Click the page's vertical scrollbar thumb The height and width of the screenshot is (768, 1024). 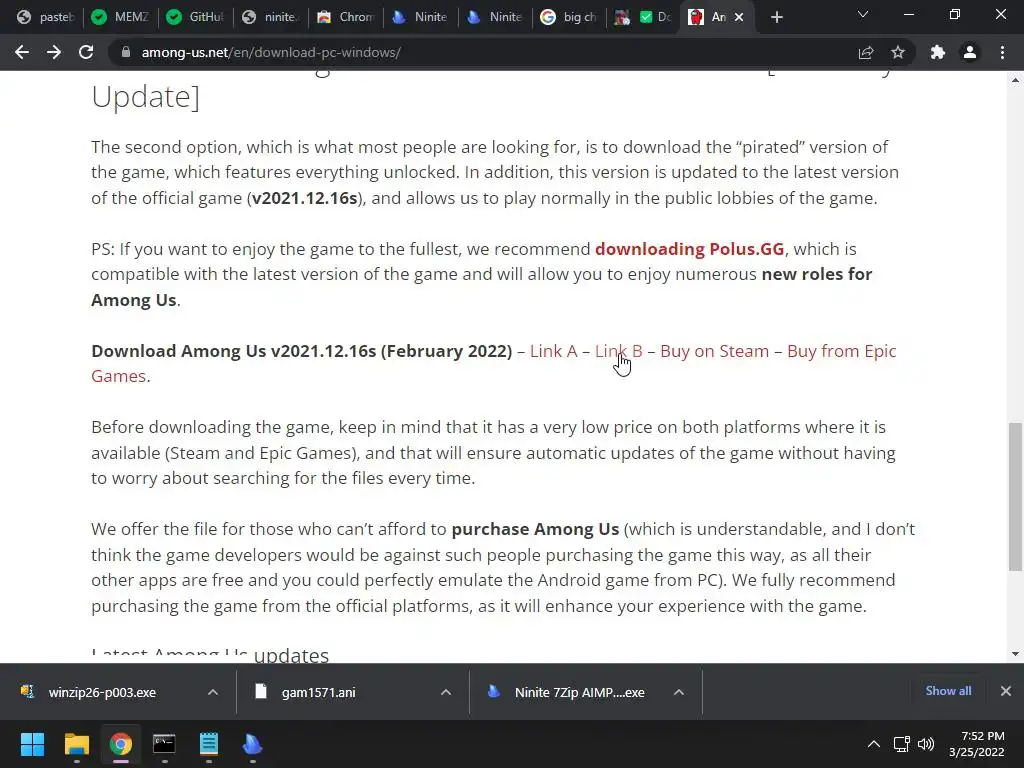(1015, 495)
